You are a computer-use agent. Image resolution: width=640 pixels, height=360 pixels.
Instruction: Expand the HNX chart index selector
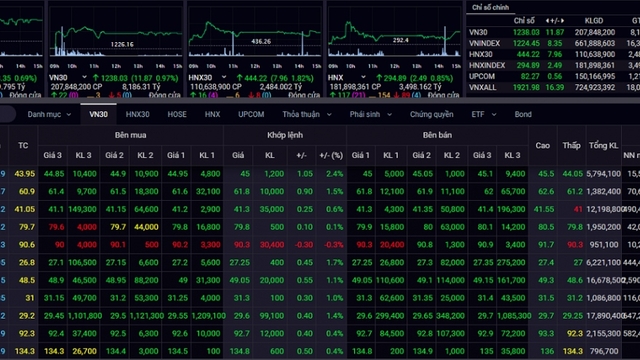(x=363, y=77)
